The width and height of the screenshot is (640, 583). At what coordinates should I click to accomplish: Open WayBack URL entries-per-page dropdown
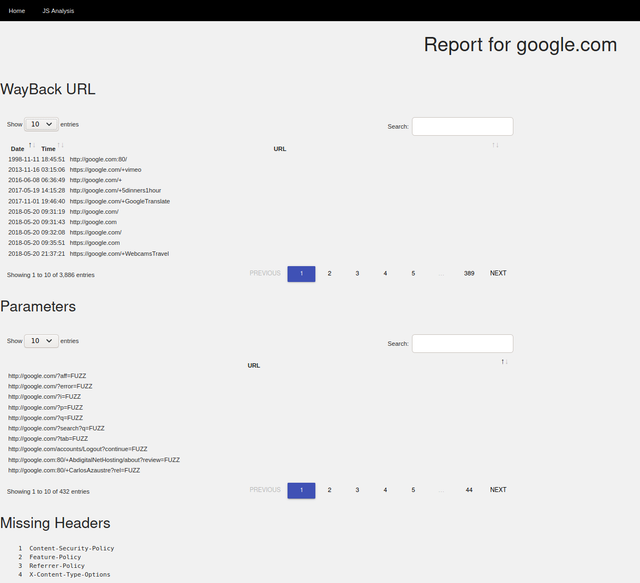pyautogui.click(x=41, y=124)
